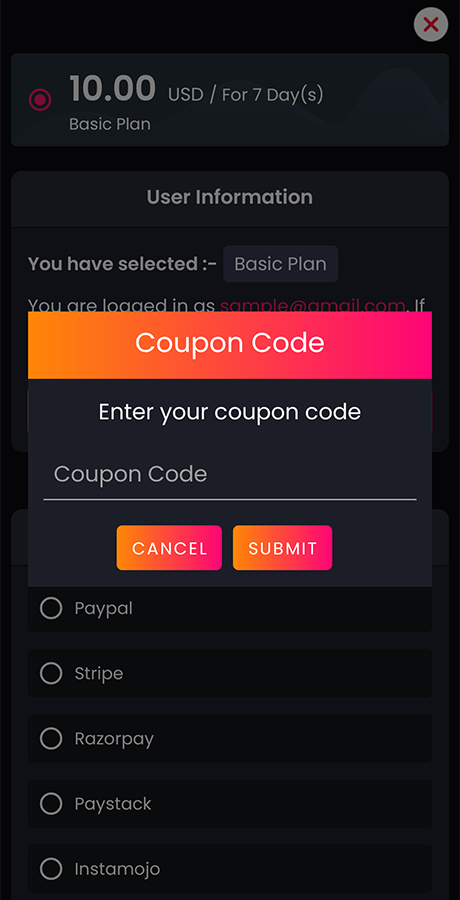
Task: Click the Coupon Code gradient title bar
Action: (230, 345)
